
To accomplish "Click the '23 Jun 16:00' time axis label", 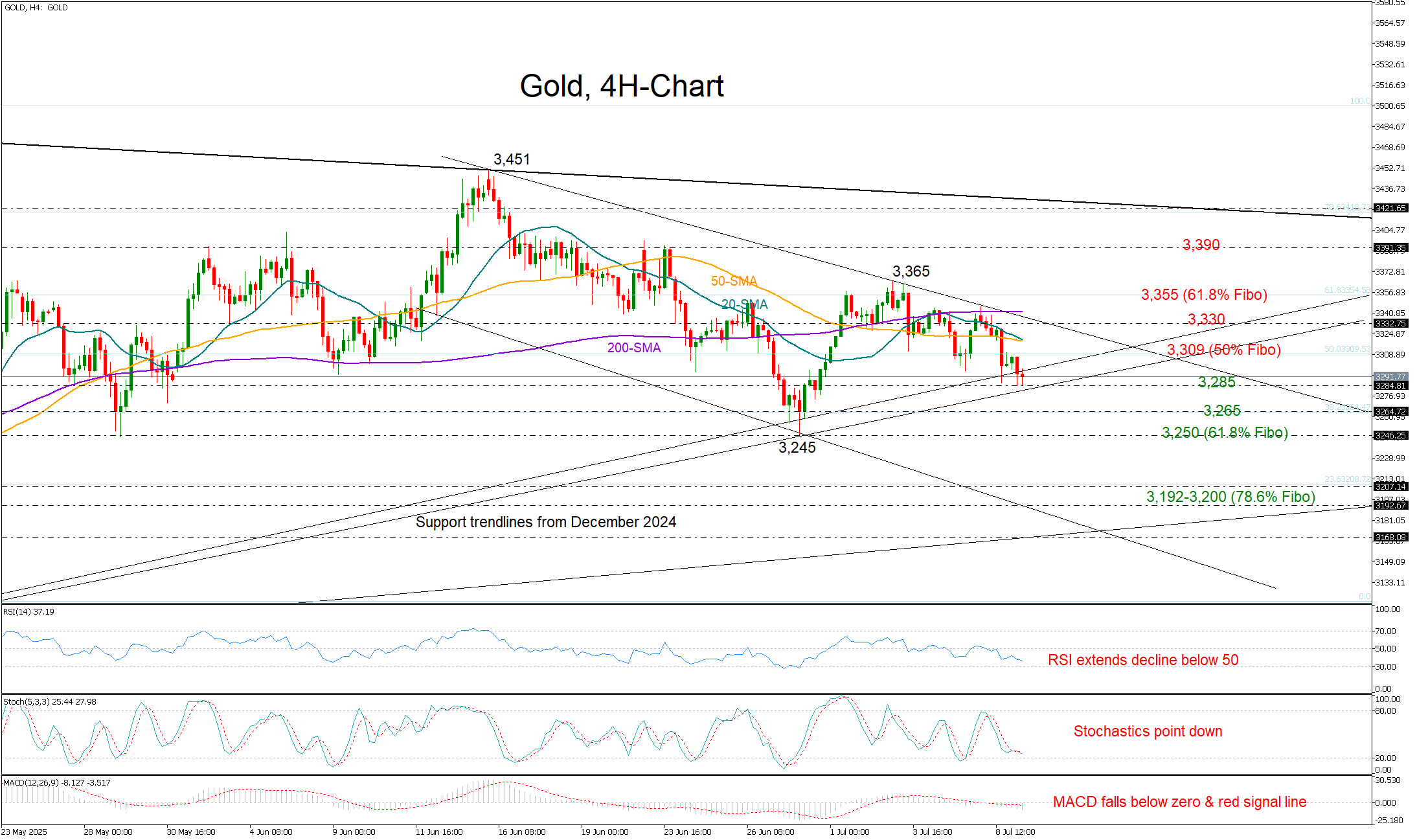I will 688,832.
